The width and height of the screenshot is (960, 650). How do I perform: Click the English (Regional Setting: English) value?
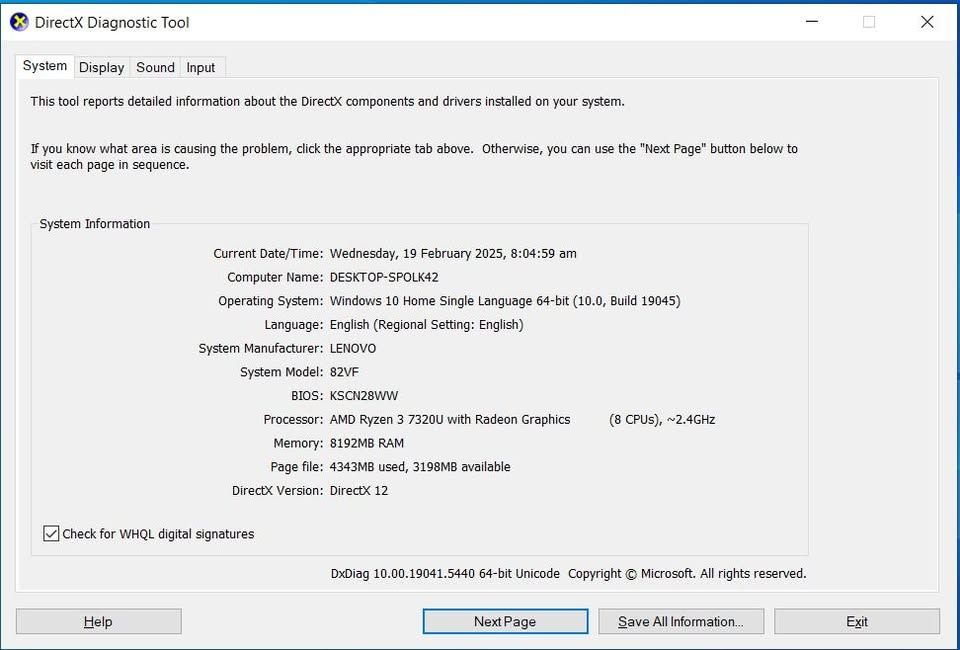tap(426, 325)
